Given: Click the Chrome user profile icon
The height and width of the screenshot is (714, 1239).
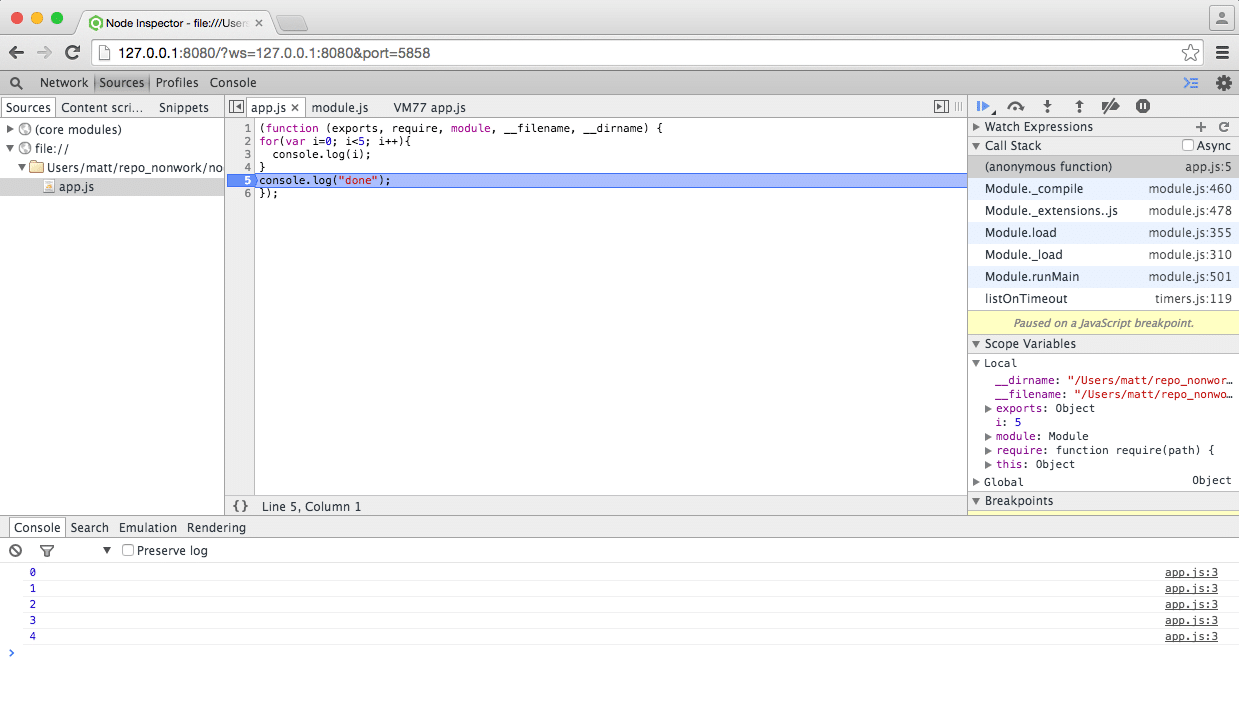Looking at the screenshot, I should 1221,17.
